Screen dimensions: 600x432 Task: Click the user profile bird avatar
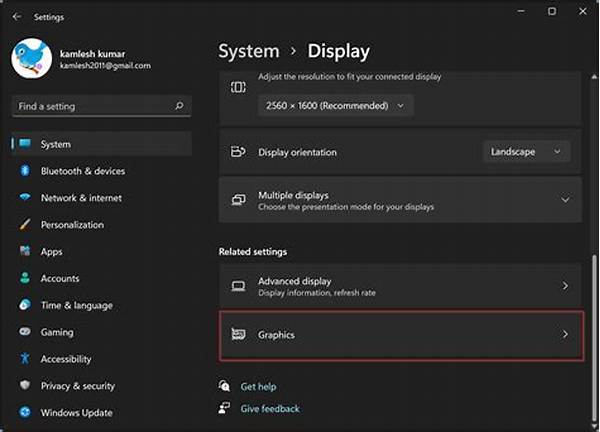(x=31, y=58)
